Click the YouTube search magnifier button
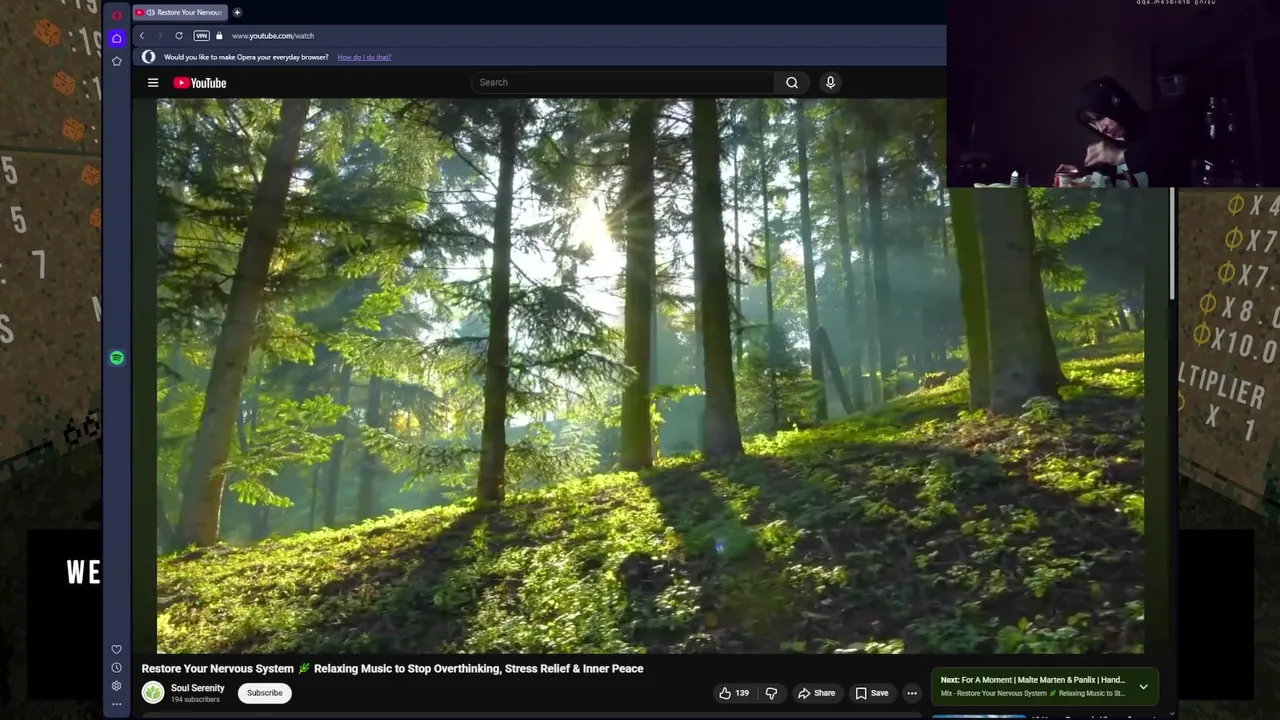Screen dimensions: 1280x720 792,82
